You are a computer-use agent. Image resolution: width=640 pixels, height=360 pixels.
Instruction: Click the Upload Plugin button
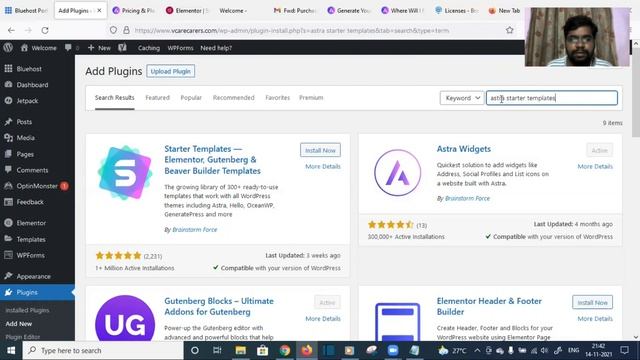pos(171,71)
